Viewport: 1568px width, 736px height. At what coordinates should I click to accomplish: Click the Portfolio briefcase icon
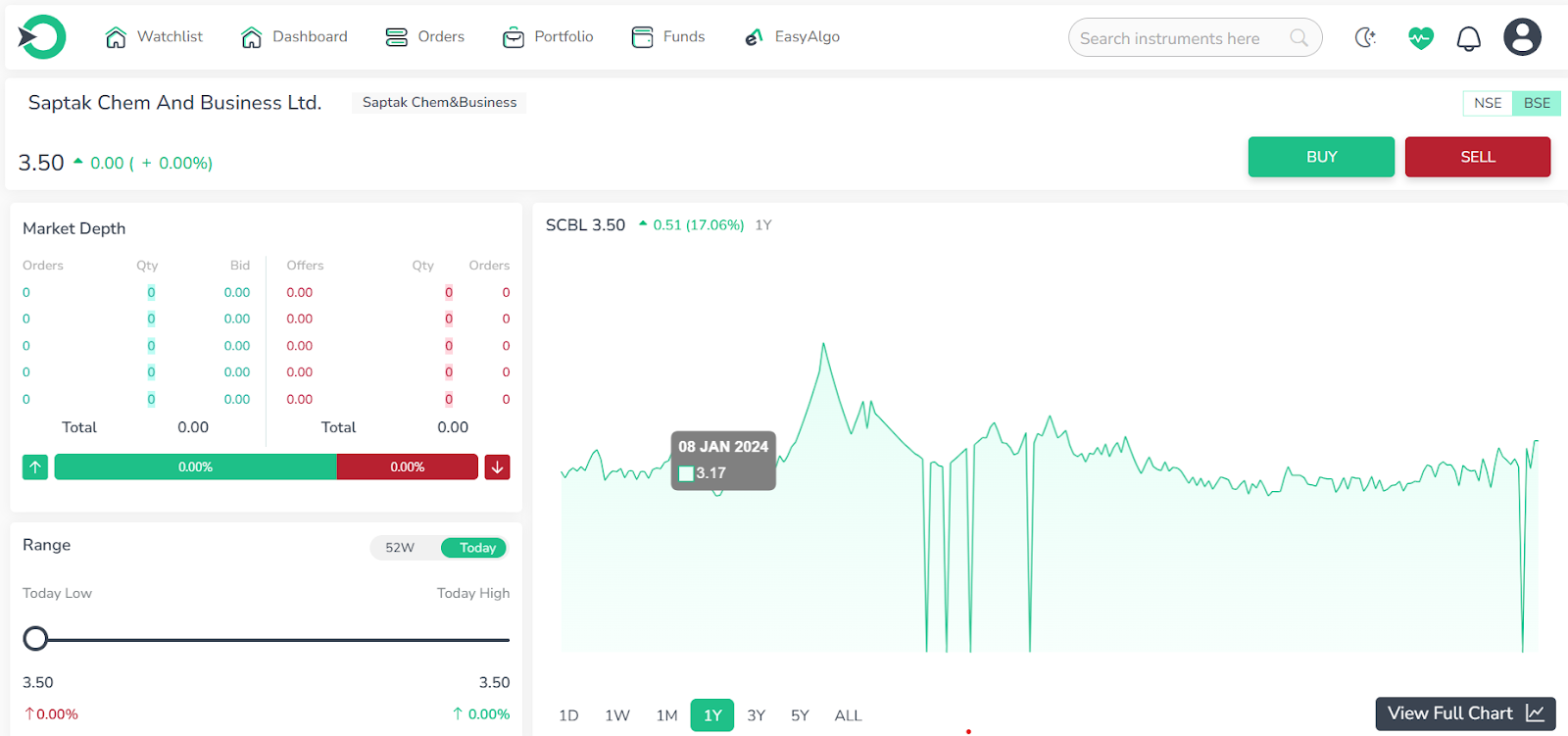coord(514,38)
